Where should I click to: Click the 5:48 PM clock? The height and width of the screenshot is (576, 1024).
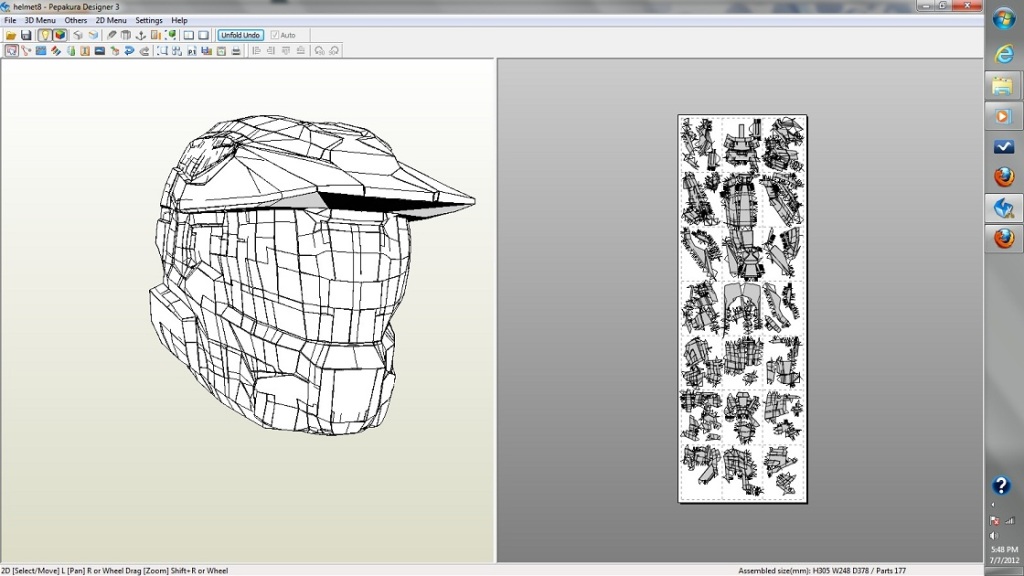[x=1004, y=550]
